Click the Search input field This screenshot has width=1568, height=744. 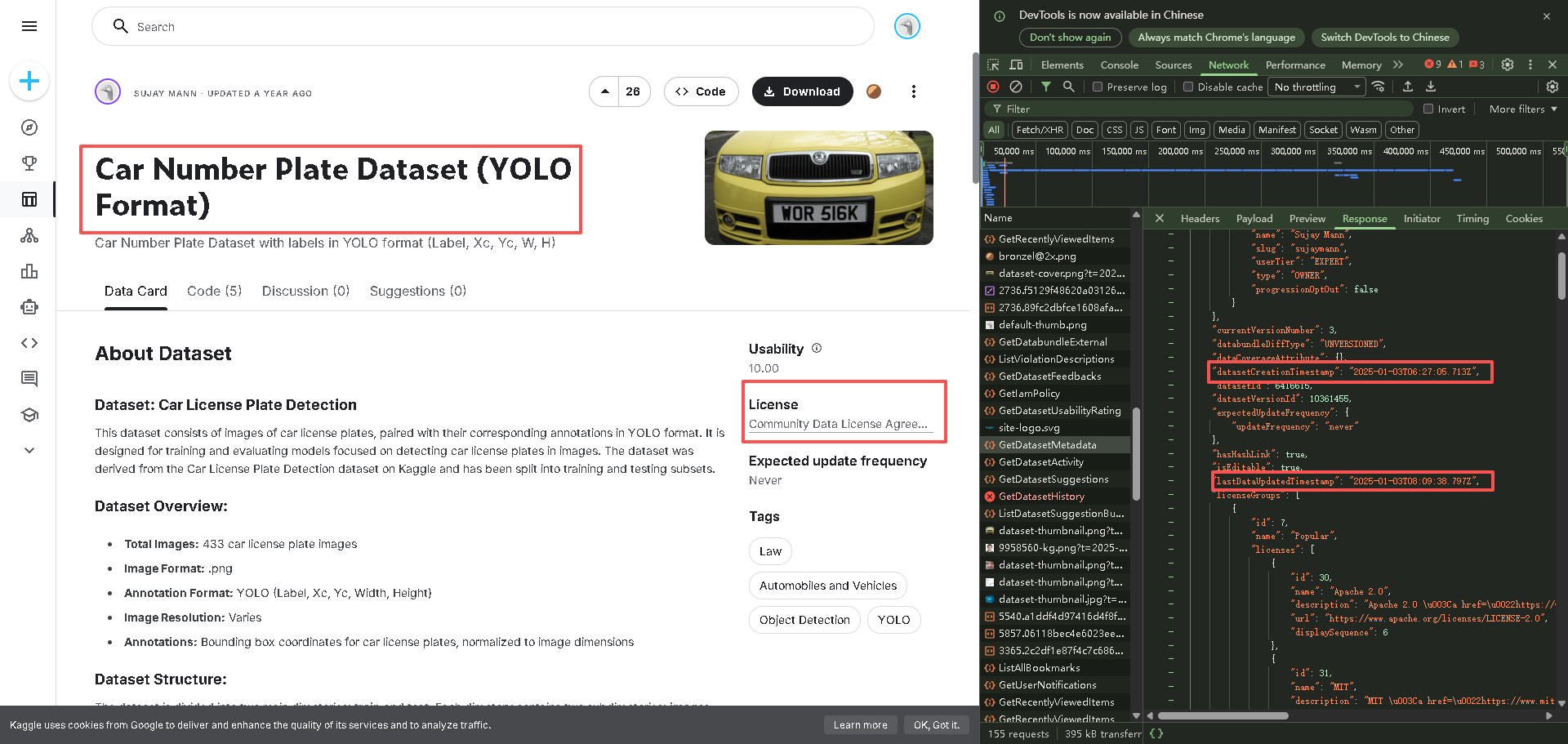[483, 26]
